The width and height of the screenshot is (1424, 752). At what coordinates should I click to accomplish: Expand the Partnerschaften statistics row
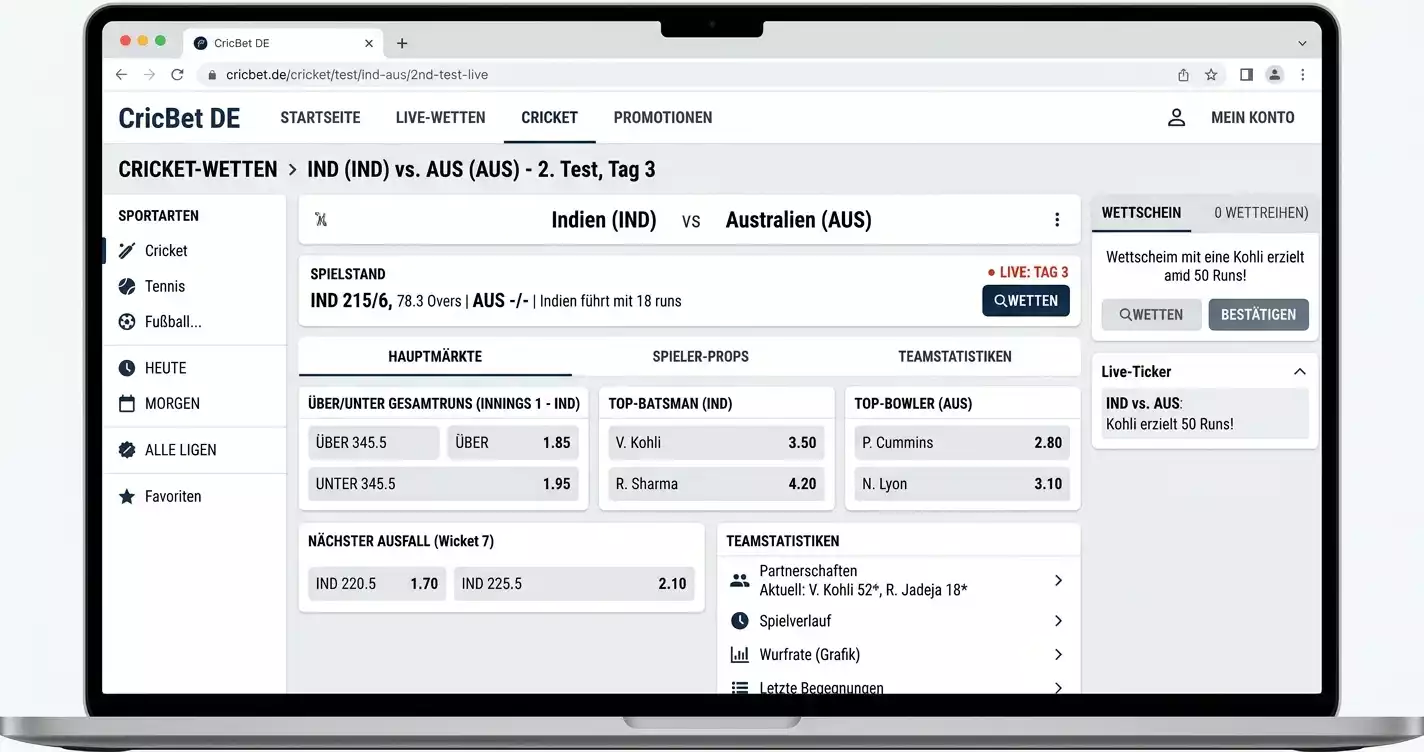898,580
